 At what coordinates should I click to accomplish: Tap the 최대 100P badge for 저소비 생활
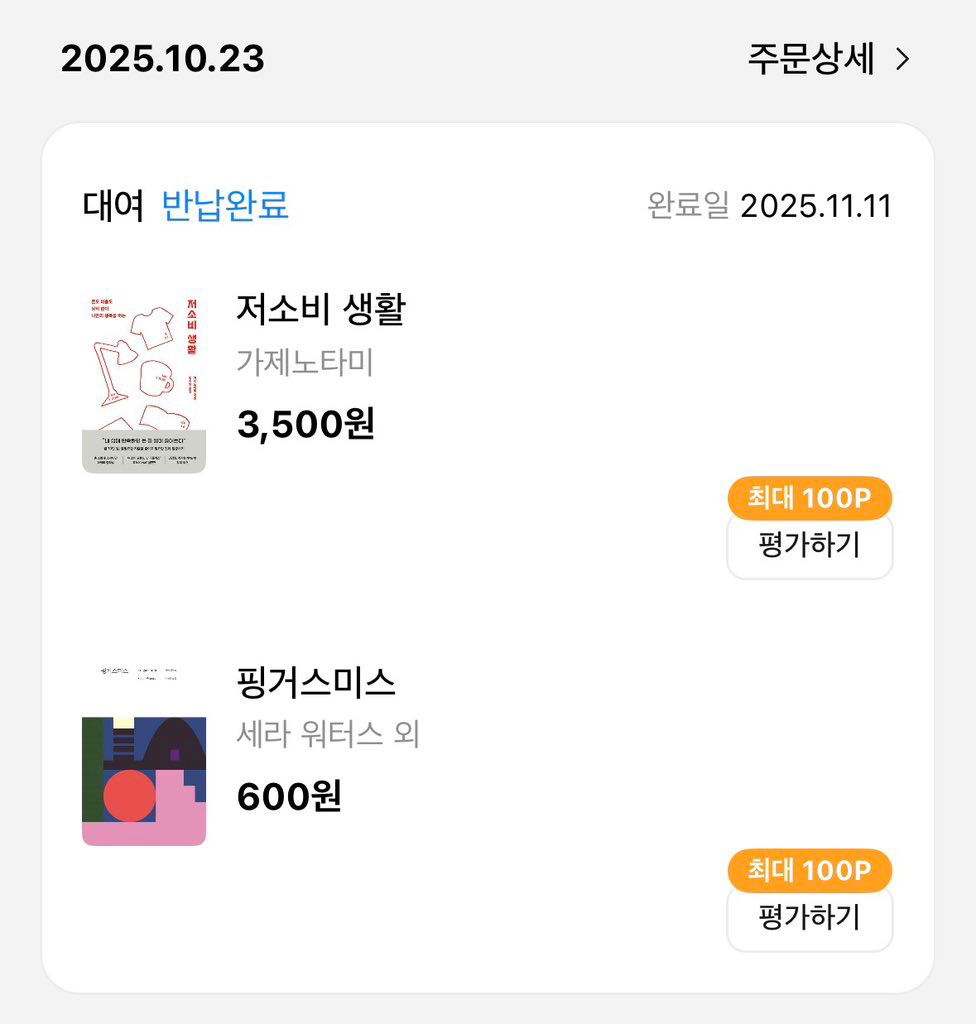(x=809, y=498)
